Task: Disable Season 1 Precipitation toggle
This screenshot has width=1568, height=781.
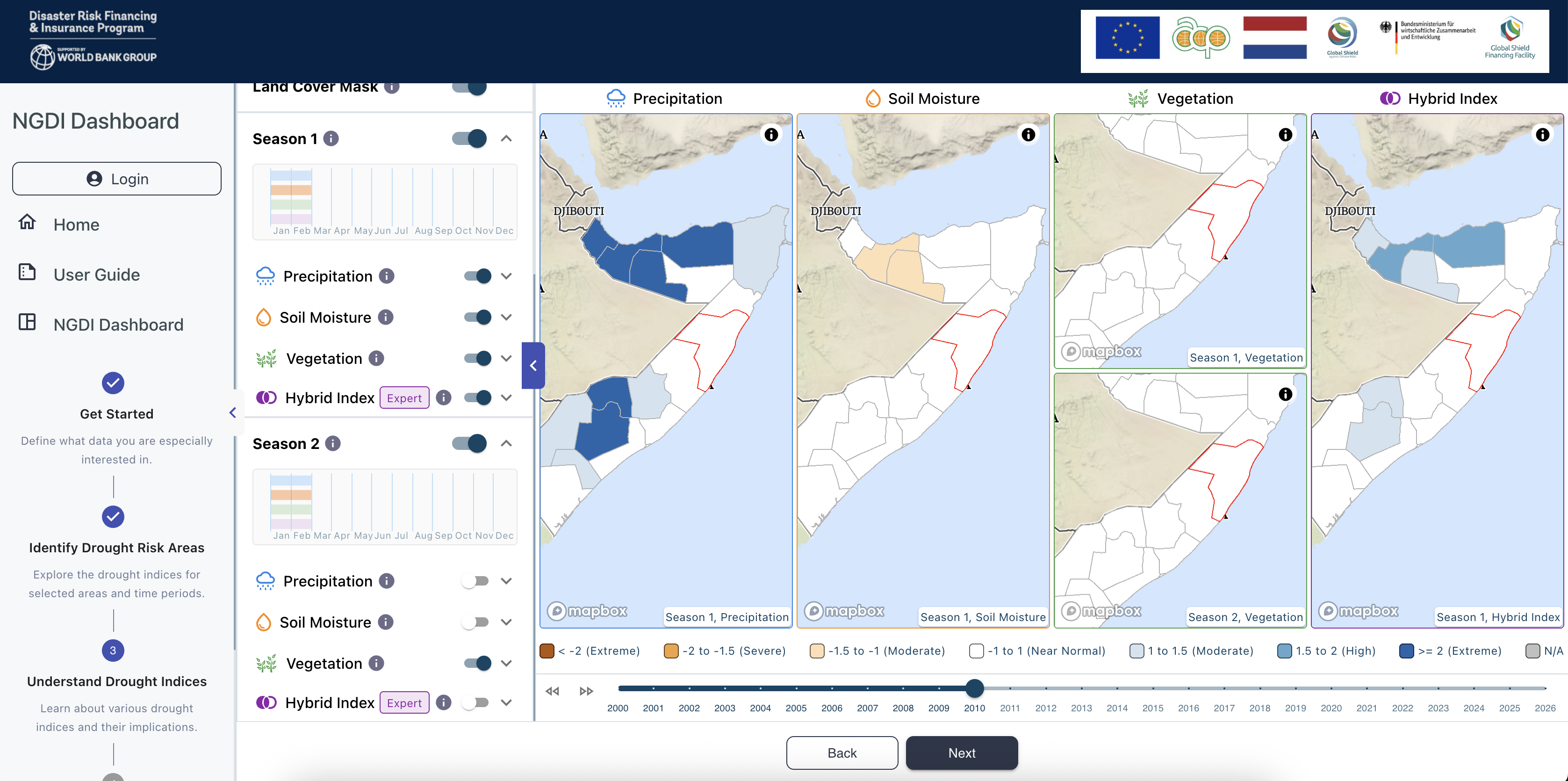Action: (x=478, y=276)
